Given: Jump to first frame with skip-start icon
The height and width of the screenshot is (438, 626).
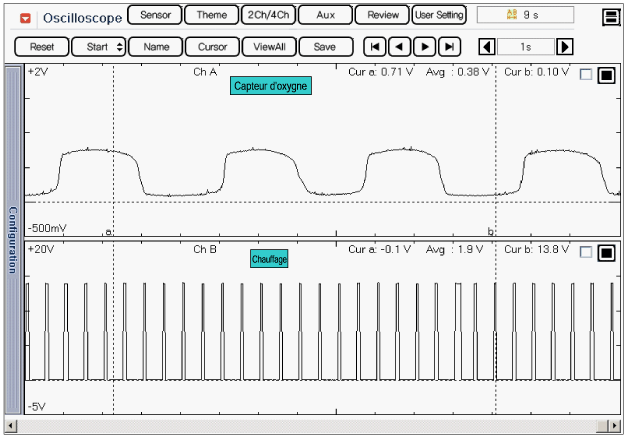Looking at the screenshot, I should coord(374,47).
